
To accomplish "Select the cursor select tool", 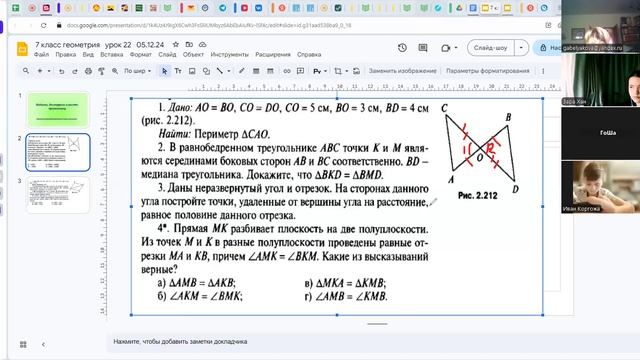I will click(x=164, y=71).
